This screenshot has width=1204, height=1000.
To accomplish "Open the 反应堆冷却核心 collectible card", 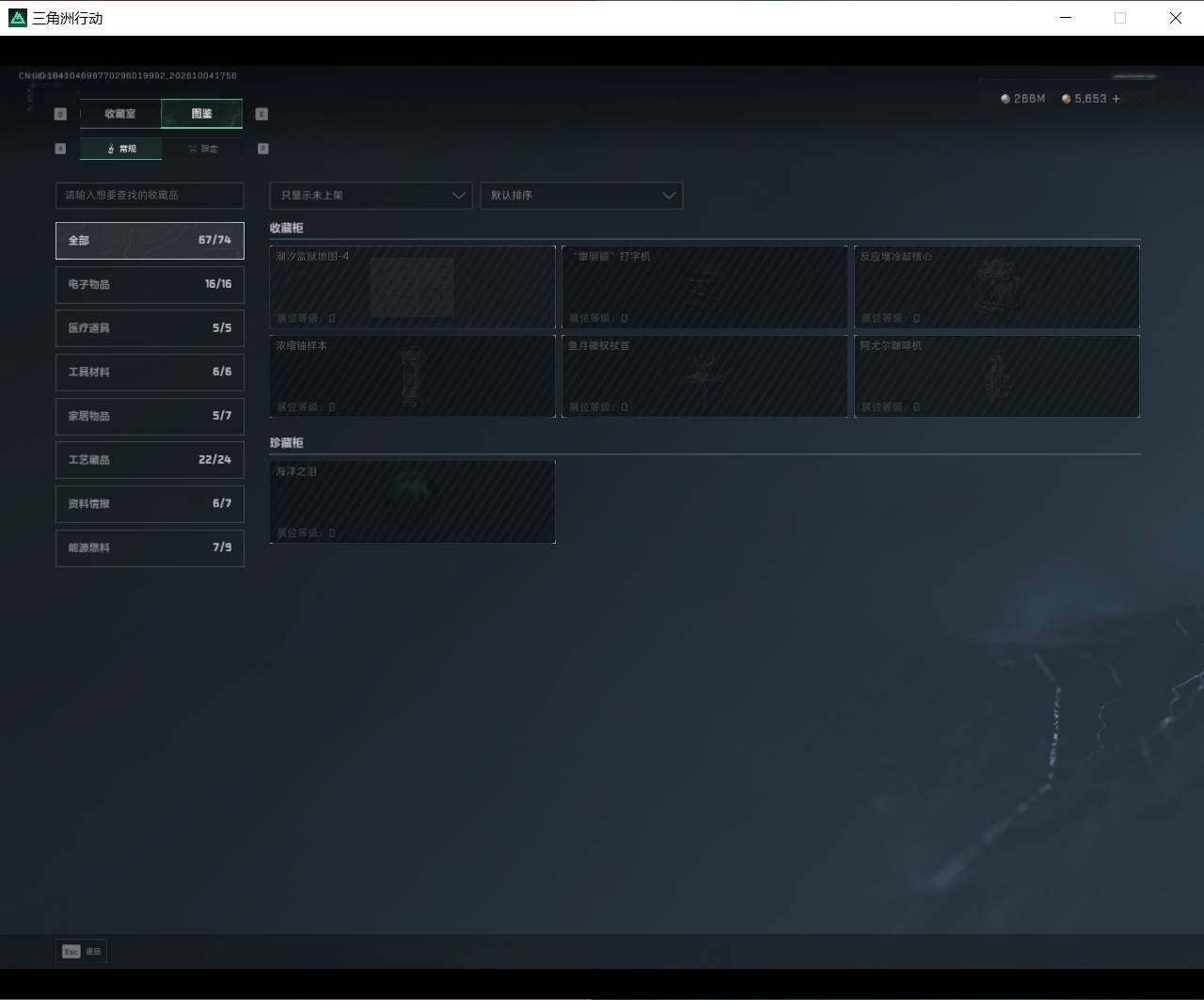I will click(x=997, y=287).
